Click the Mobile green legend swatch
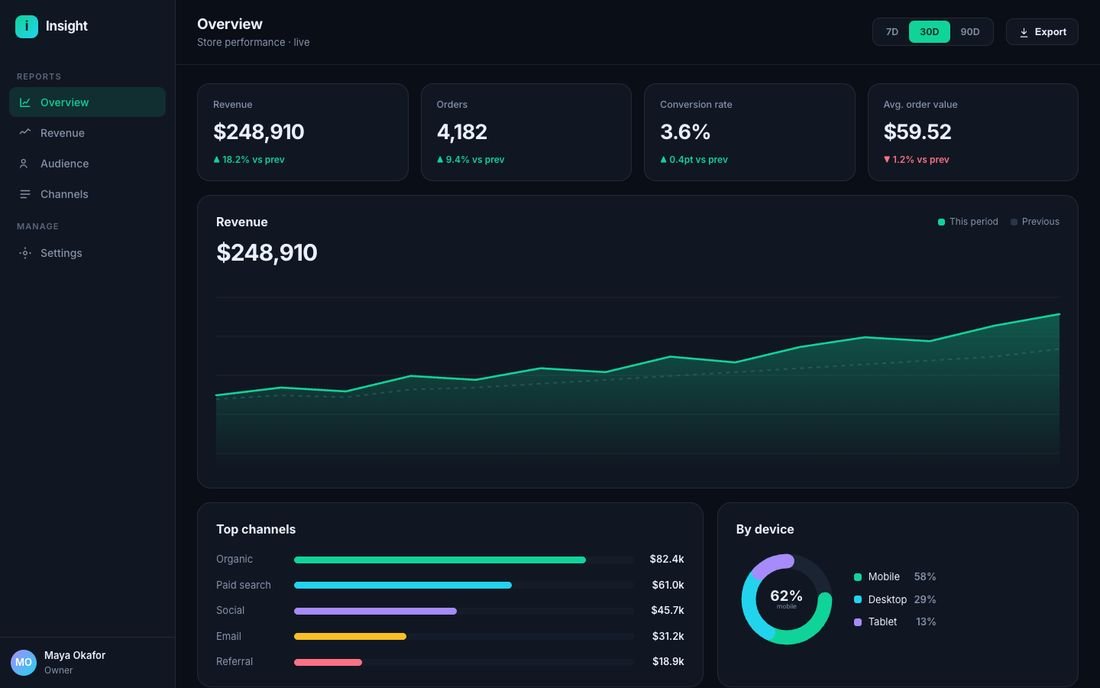Viewport: 1100px width, 688px height. click(x=857, y=577)
